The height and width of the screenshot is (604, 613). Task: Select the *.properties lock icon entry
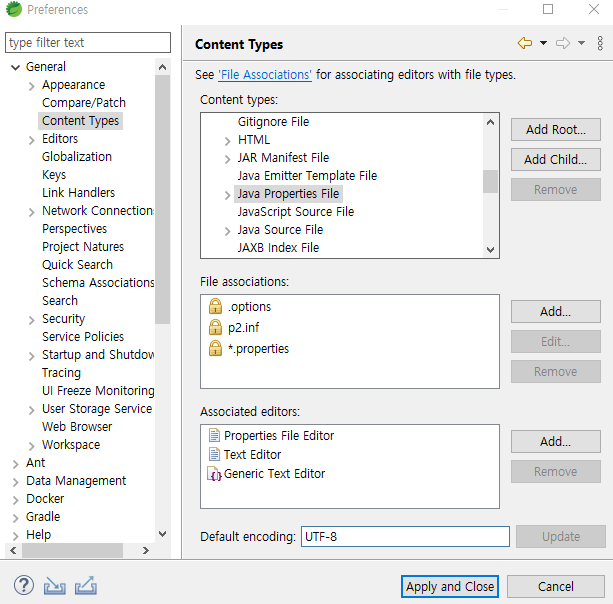tap(215, 348)
